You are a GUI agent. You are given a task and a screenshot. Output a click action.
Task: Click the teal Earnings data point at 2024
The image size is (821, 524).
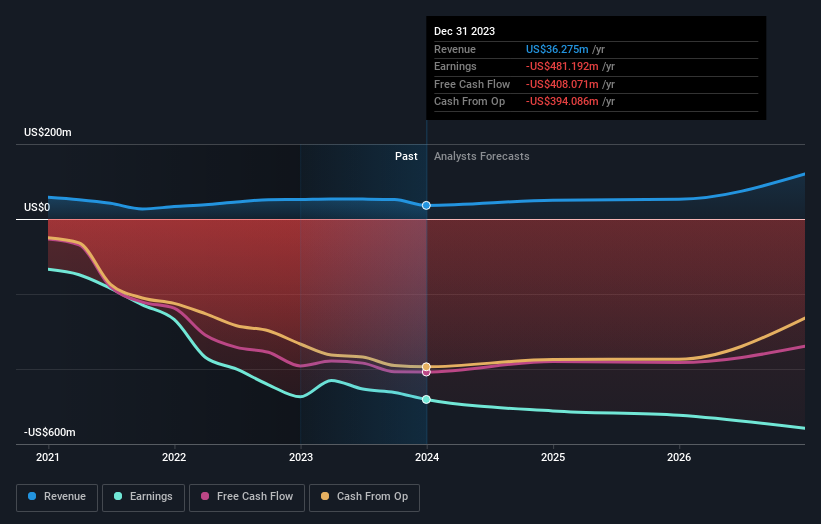click(x=426, y=399)
